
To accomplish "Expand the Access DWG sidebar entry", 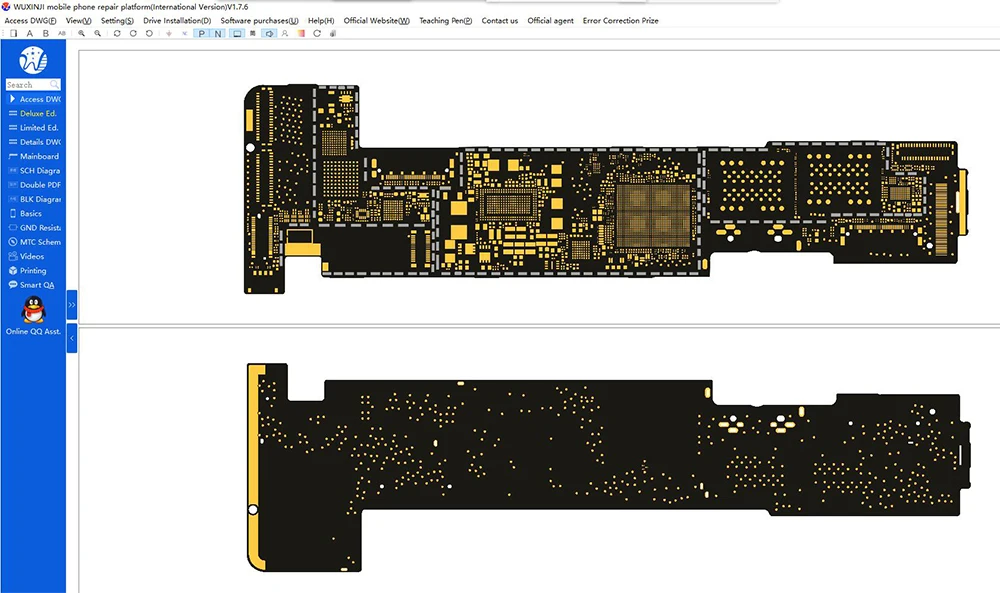I will (x=34, y=99).
